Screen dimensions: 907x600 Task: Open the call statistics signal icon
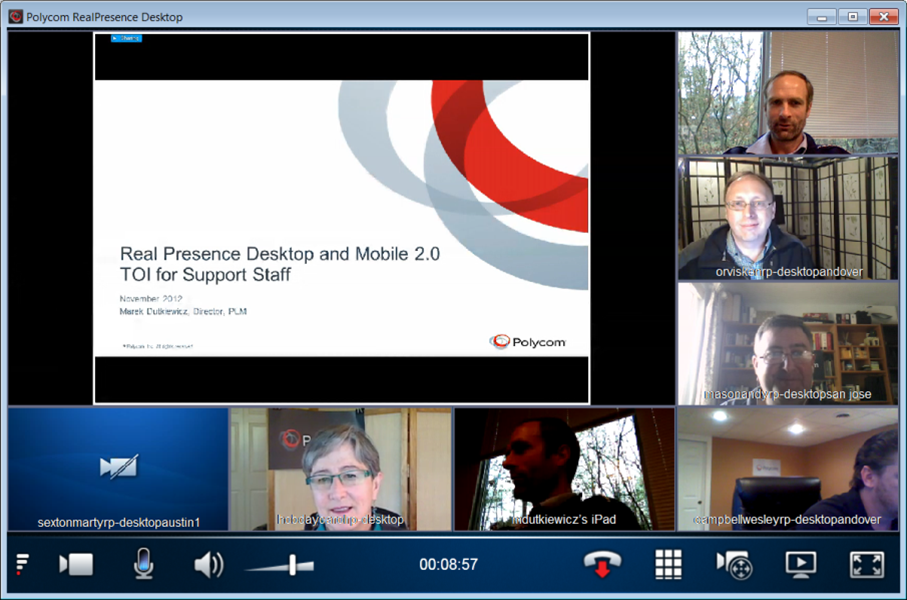coord(22,564)
